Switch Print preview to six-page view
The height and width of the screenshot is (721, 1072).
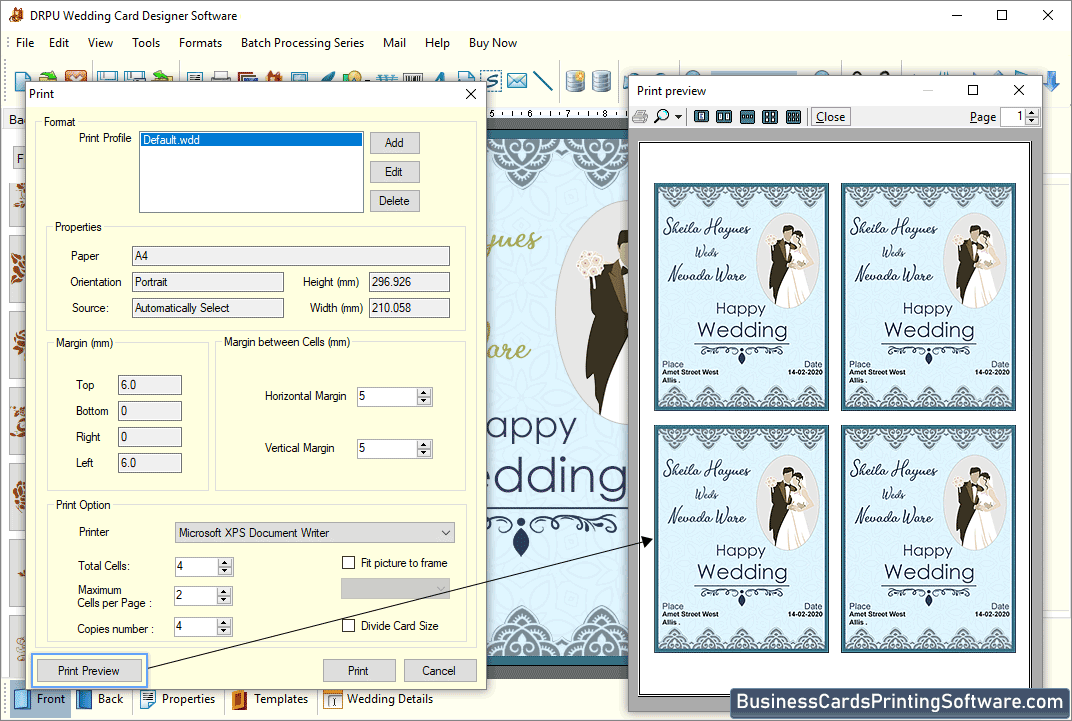point(793,117)
